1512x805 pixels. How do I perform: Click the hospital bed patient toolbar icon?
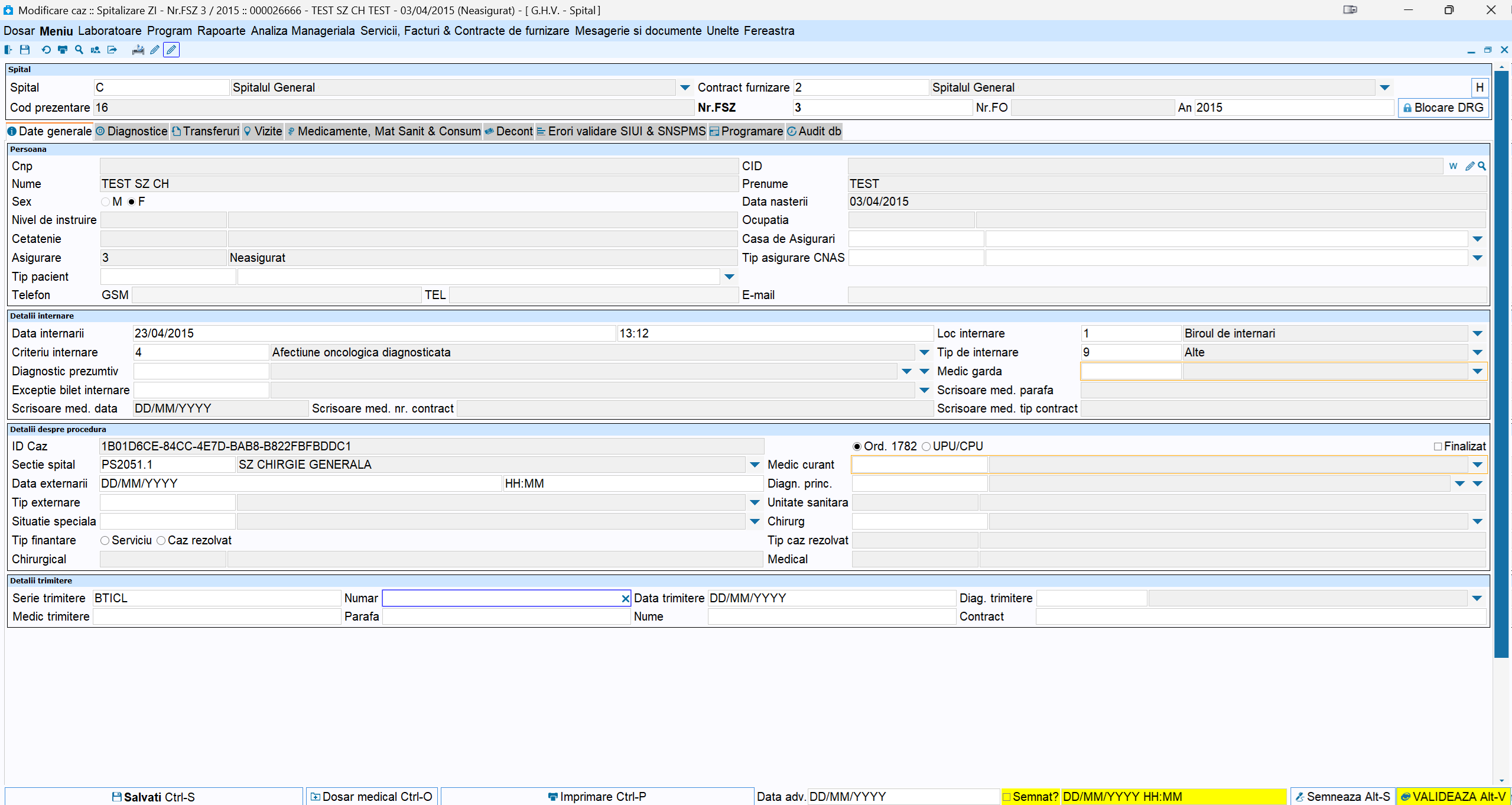click(x=138, y=50)
